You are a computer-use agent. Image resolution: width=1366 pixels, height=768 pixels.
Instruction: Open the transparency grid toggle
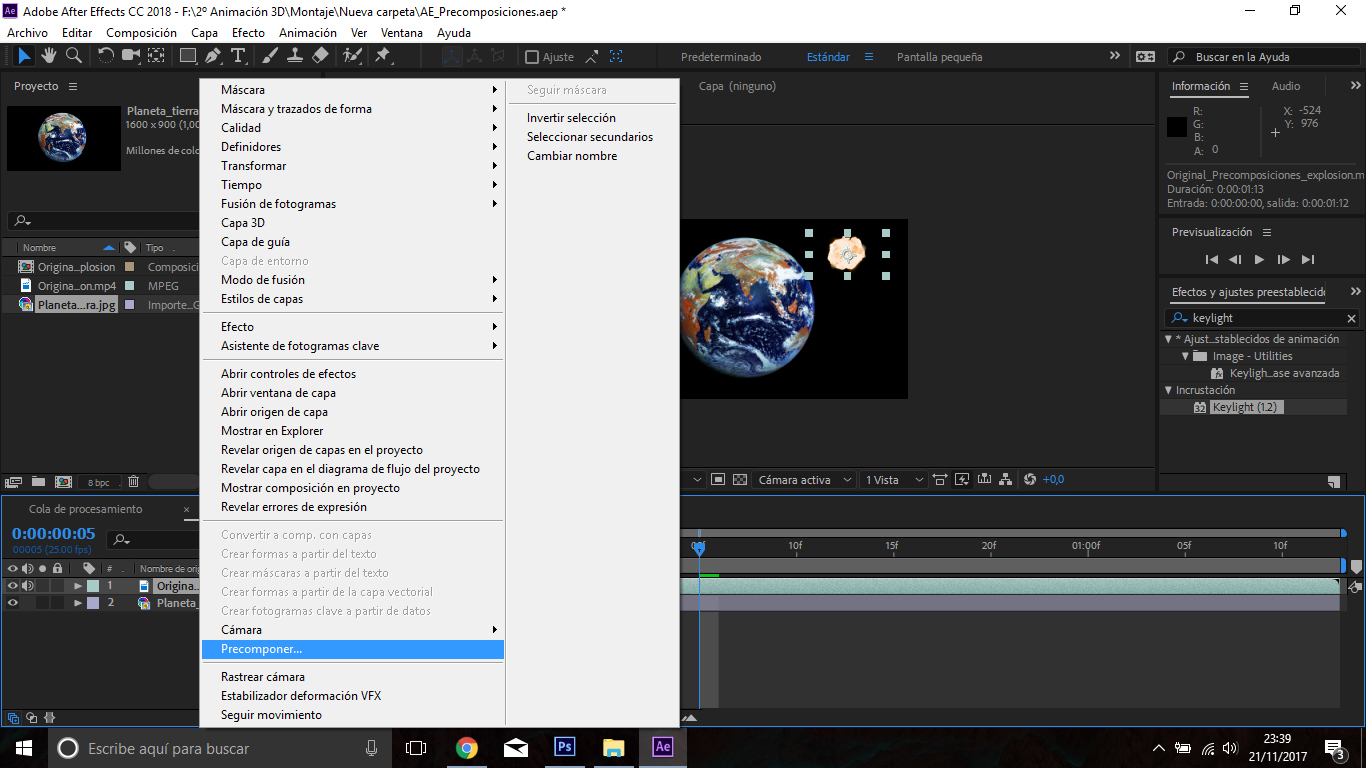[x=740, y=480]
